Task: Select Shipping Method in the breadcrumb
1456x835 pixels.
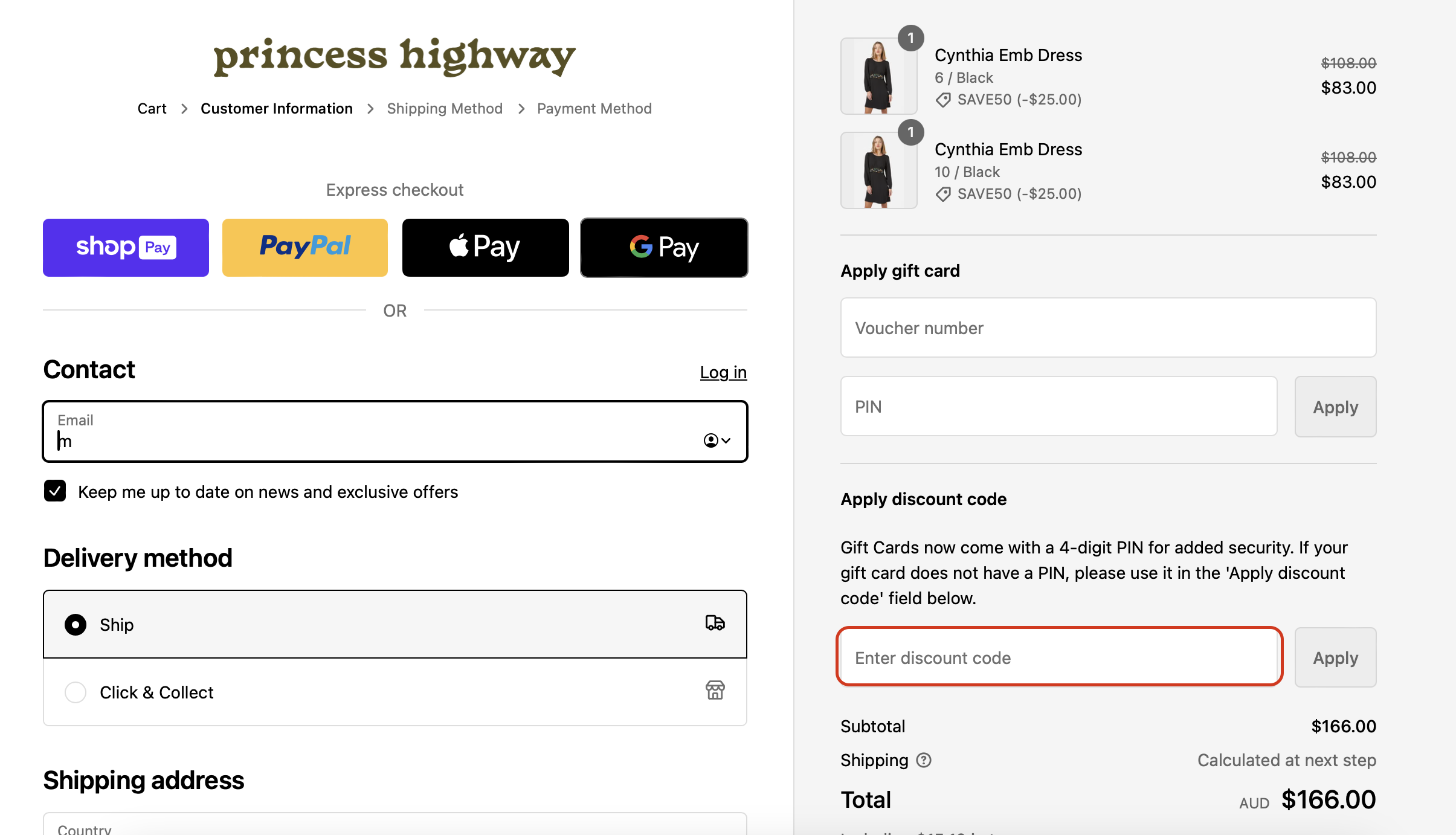Action: (x=445, y=108)
